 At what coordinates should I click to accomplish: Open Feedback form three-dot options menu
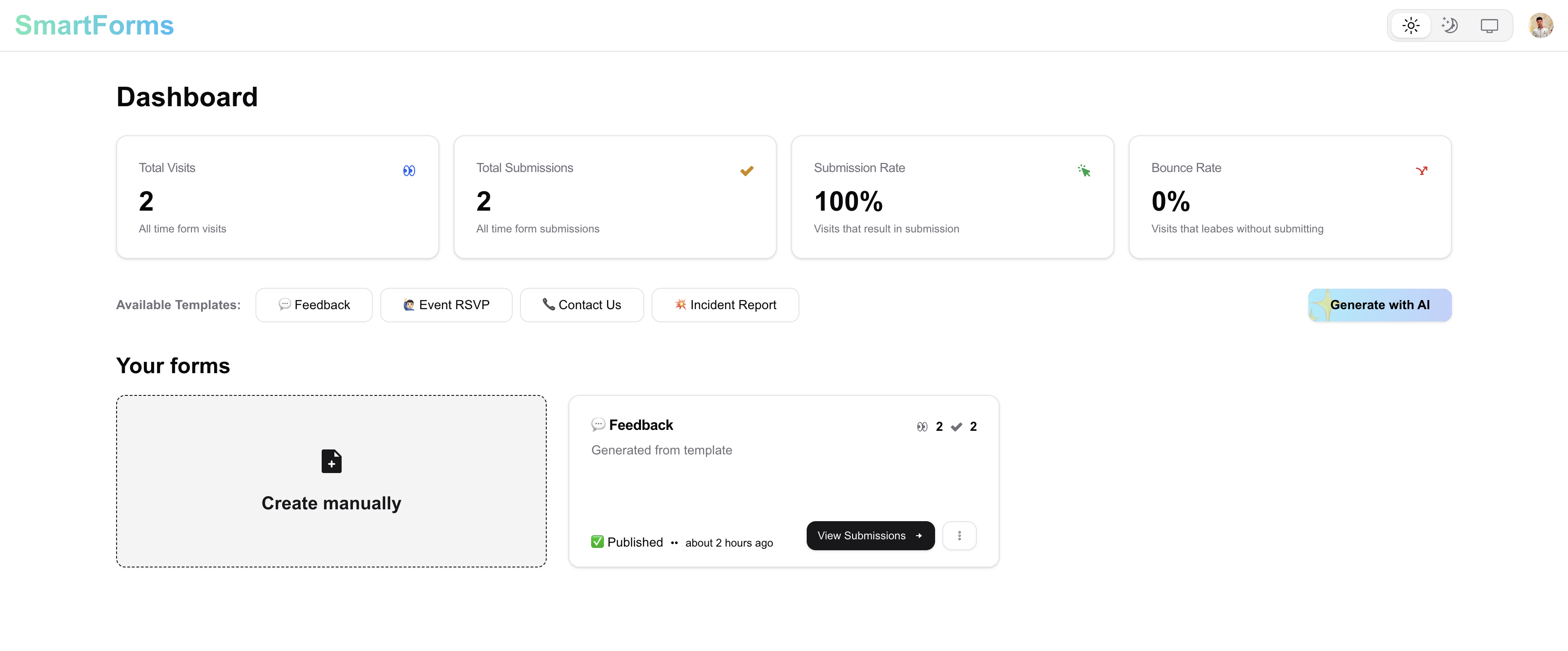tap(959, 535)
